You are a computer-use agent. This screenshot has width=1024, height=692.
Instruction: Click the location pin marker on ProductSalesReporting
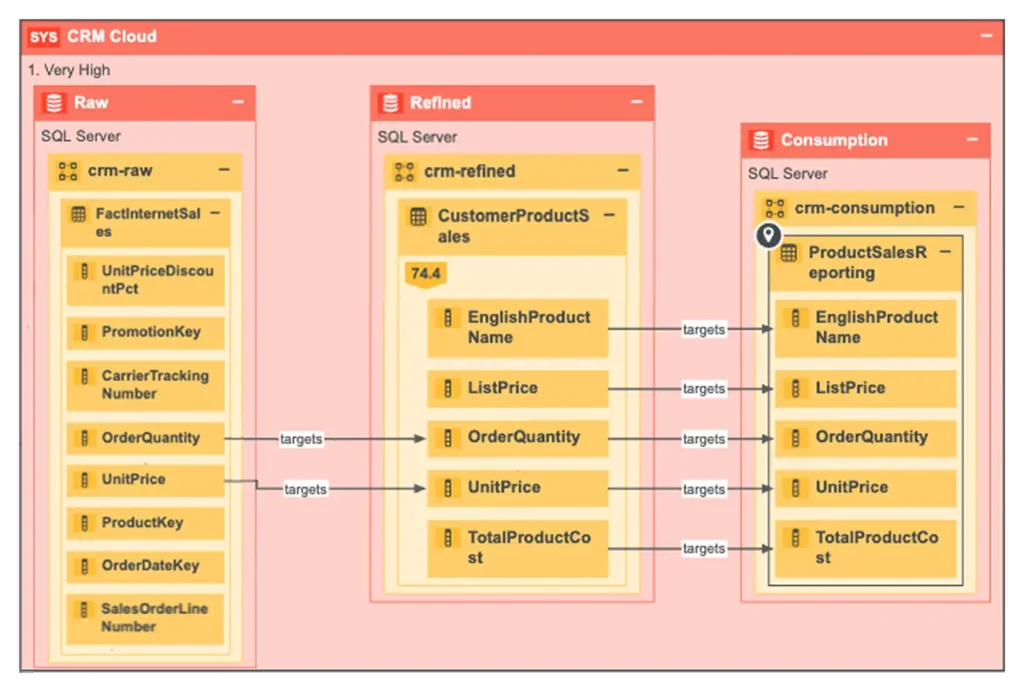pyautogui.click(x=768, y=236)
